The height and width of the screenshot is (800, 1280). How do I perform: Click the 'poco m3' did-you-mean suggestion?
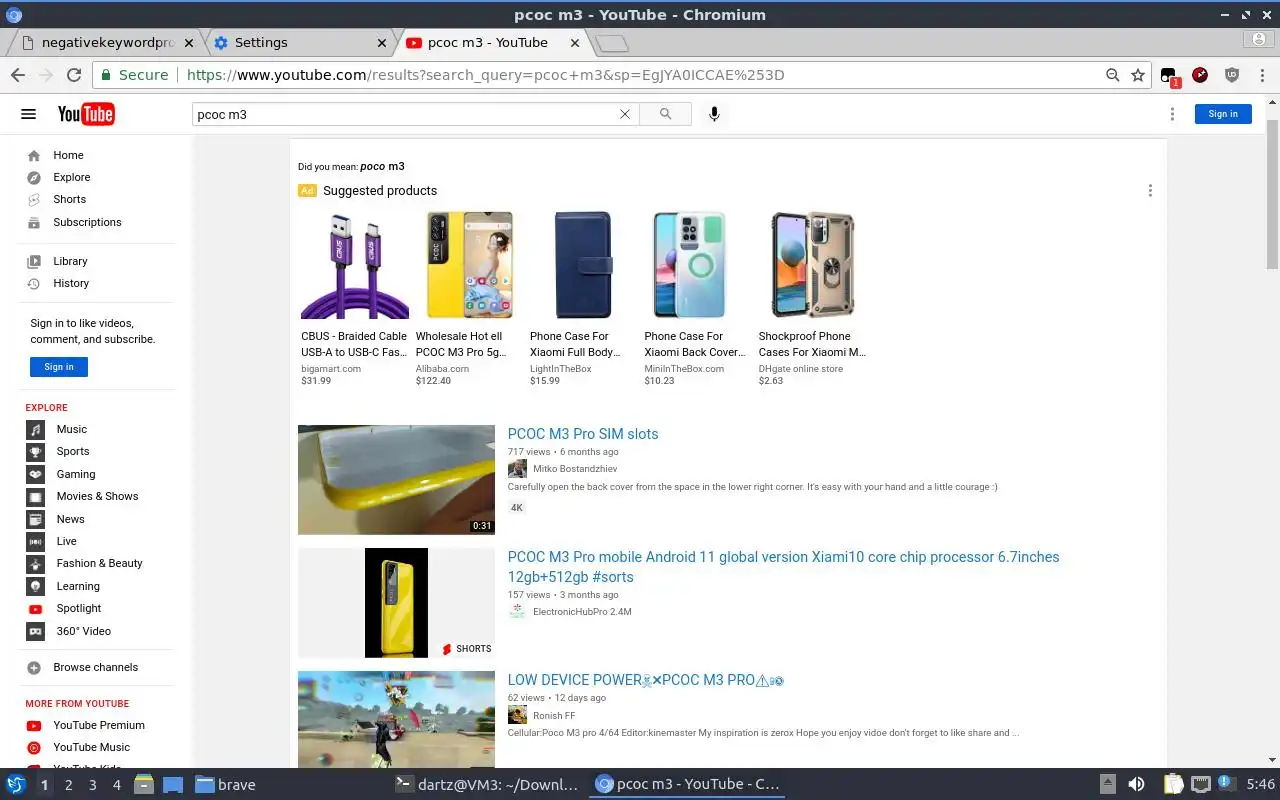[x=382, y=166]
